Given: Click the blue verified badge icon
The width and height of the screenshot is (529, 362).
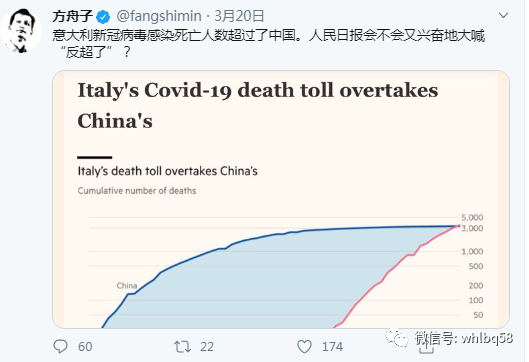Looking at the screenshot, I should pyautogui.click(x=103, y=17).
